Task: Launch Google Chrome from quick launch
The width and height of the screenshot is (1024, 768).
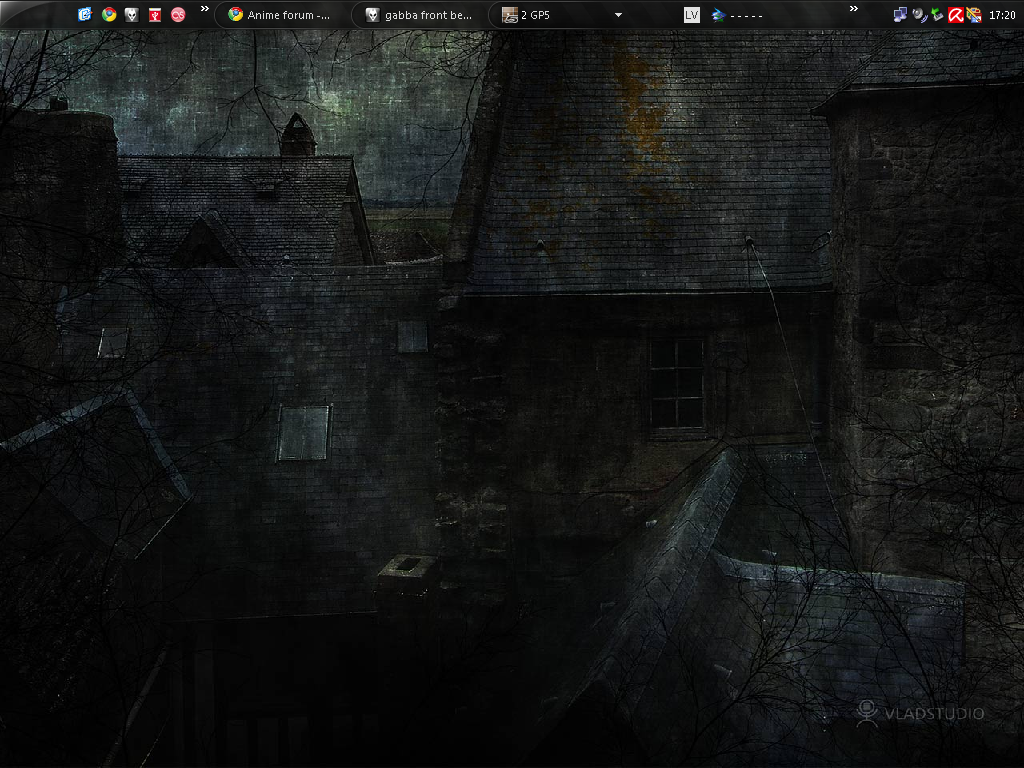Action: (x=109, y=14)
